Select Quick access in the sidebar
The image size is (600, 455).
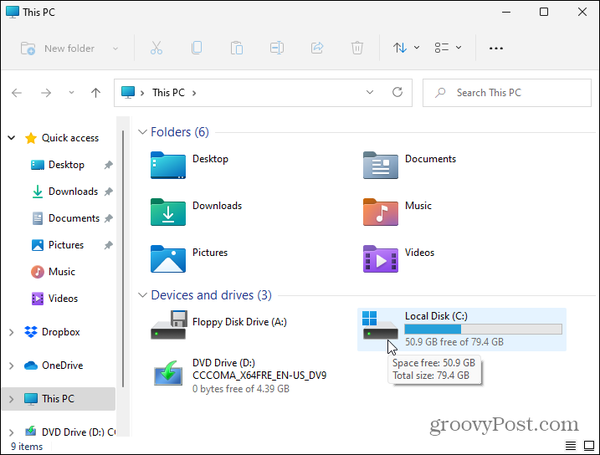click(x=70, y=138)
